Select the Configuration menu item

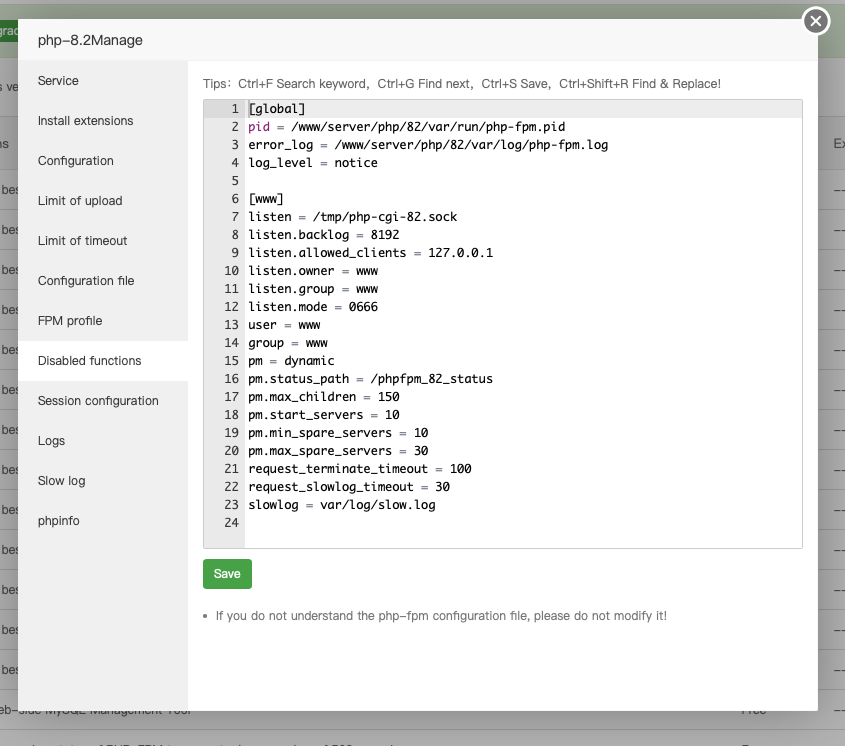(76, 161)
